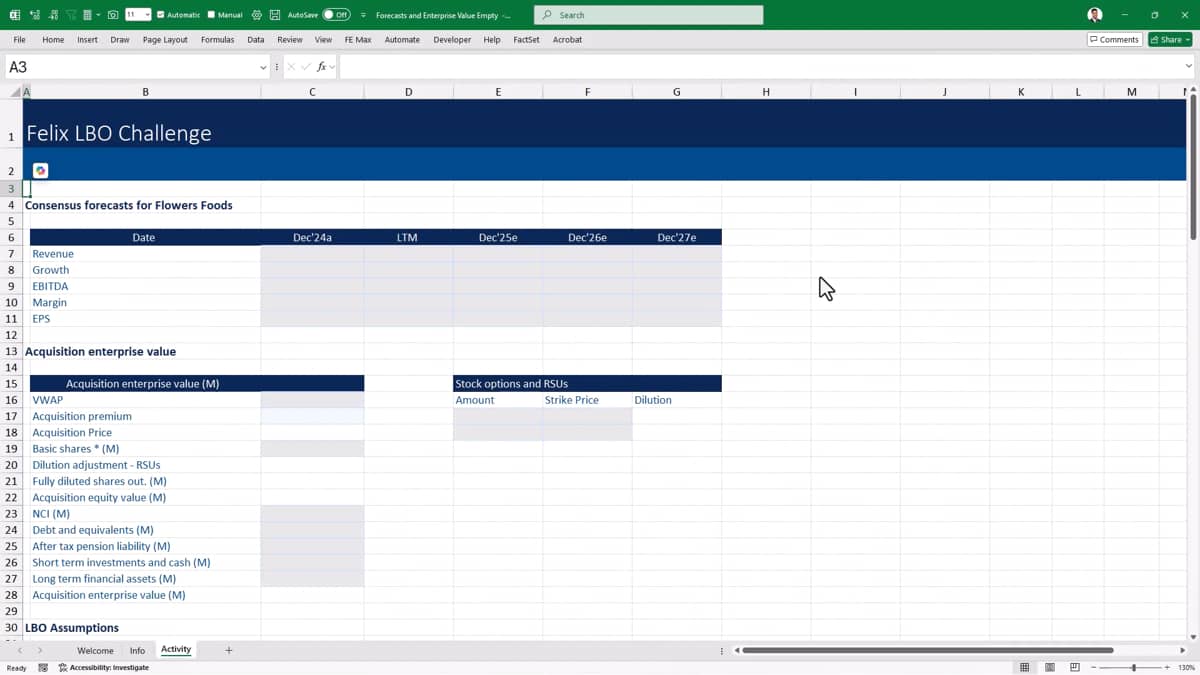Click the zoom in plus button

coord(1168,667)
